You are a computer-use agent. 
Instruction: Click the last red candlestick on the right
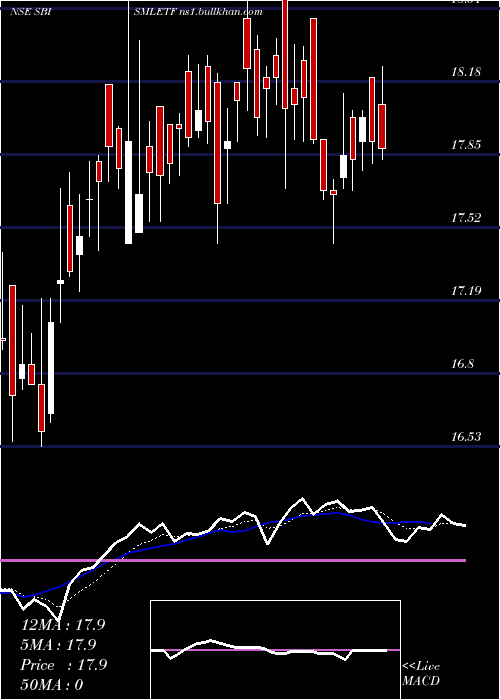point(382,126)
